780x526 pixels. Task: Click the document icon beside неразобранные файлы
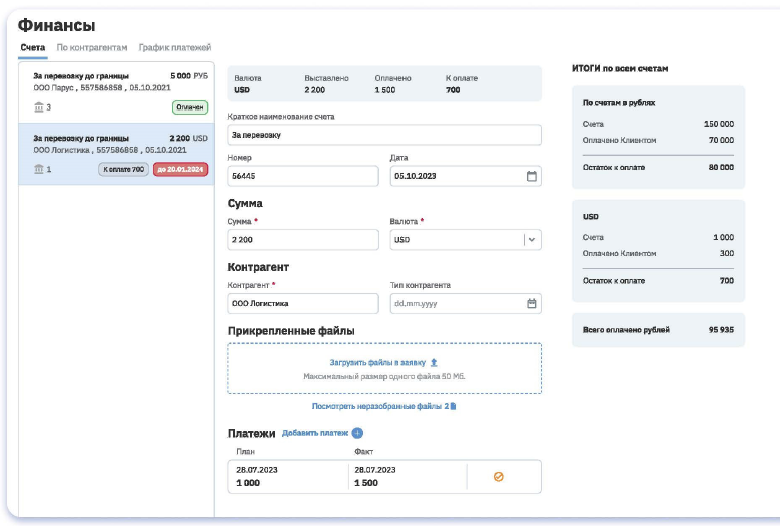point(453,407)
